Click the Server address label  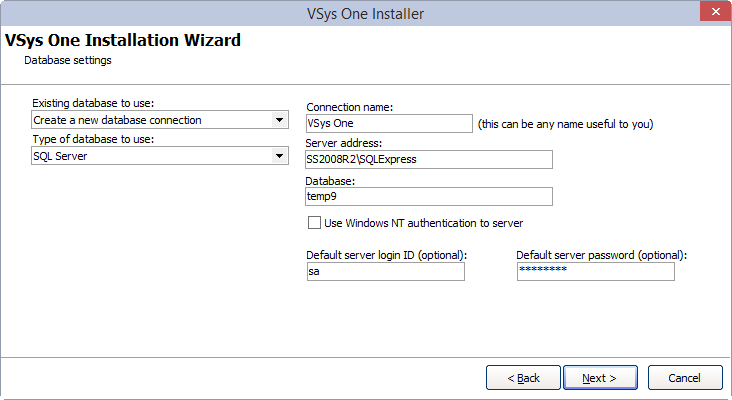tap(344, 143)
